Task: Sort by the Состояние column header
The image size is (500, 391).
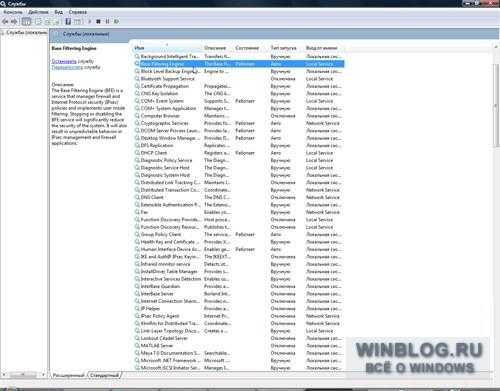Action: point(251,48)
